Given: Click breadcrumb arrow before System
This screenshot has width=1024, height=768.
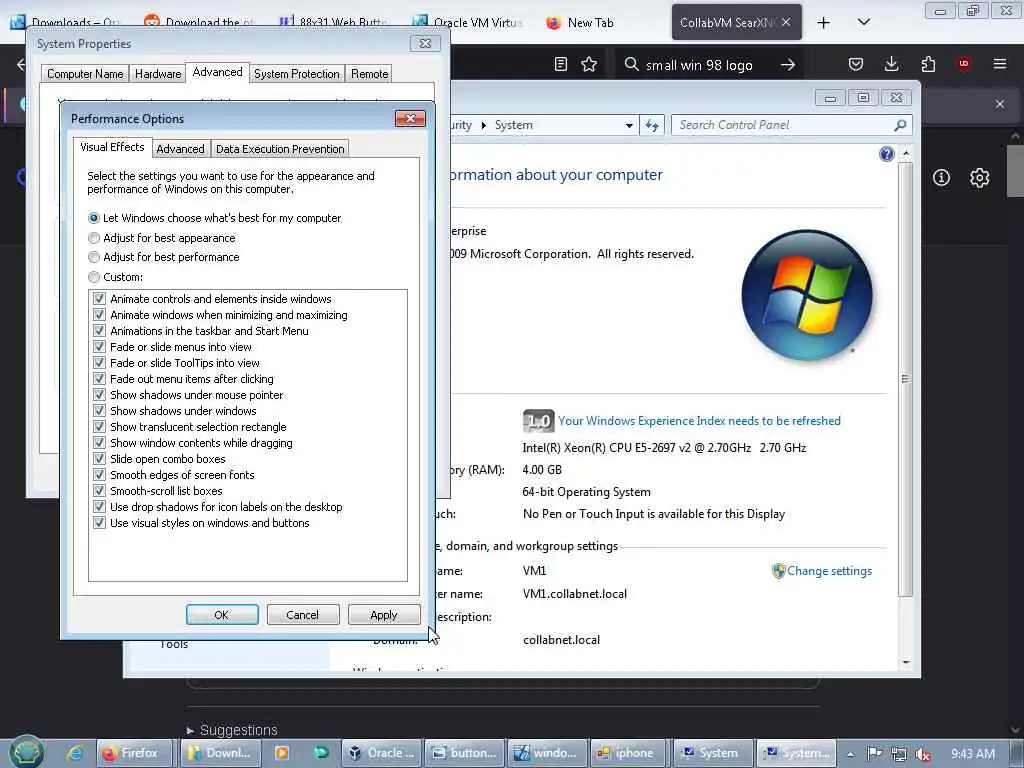Looking at the screenshot, I should 483,125.
